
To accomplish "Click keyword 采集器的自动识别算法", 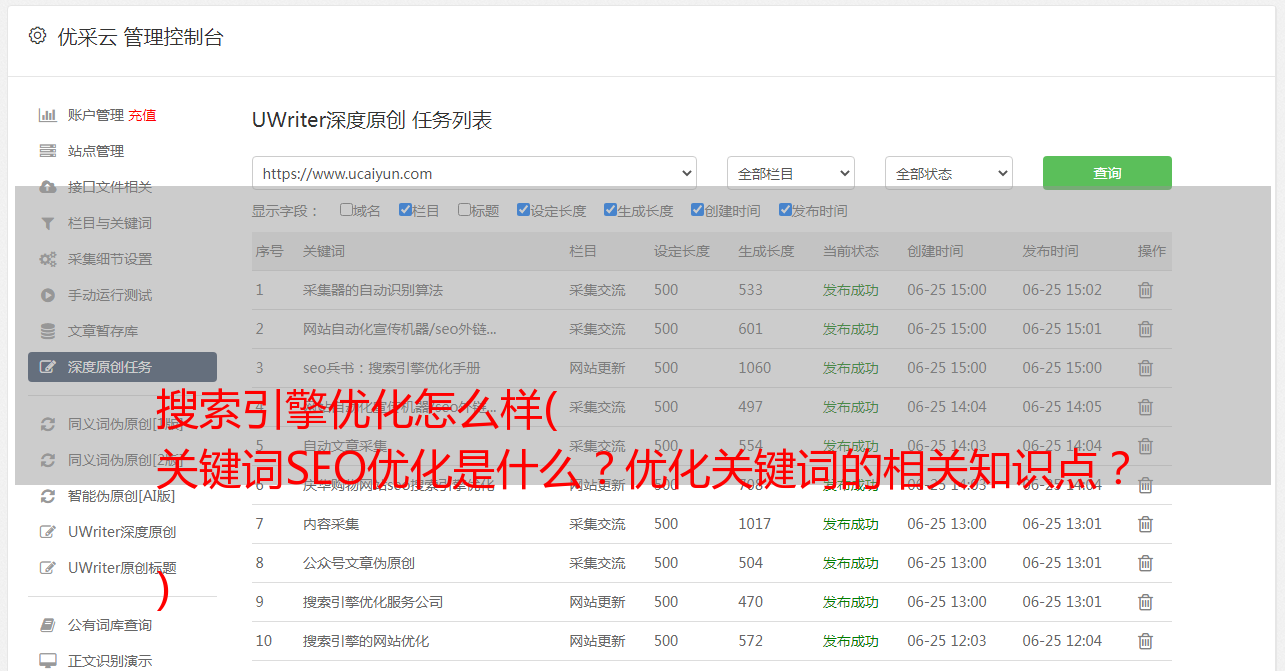I will tap(373, 290).
